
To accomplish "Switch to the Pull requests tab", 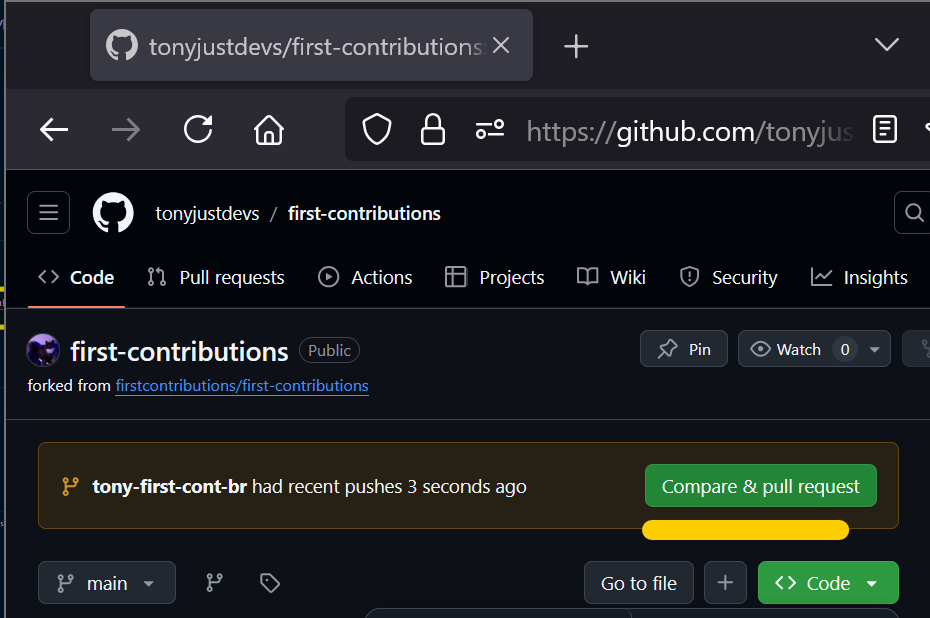I will coord(216,277).
